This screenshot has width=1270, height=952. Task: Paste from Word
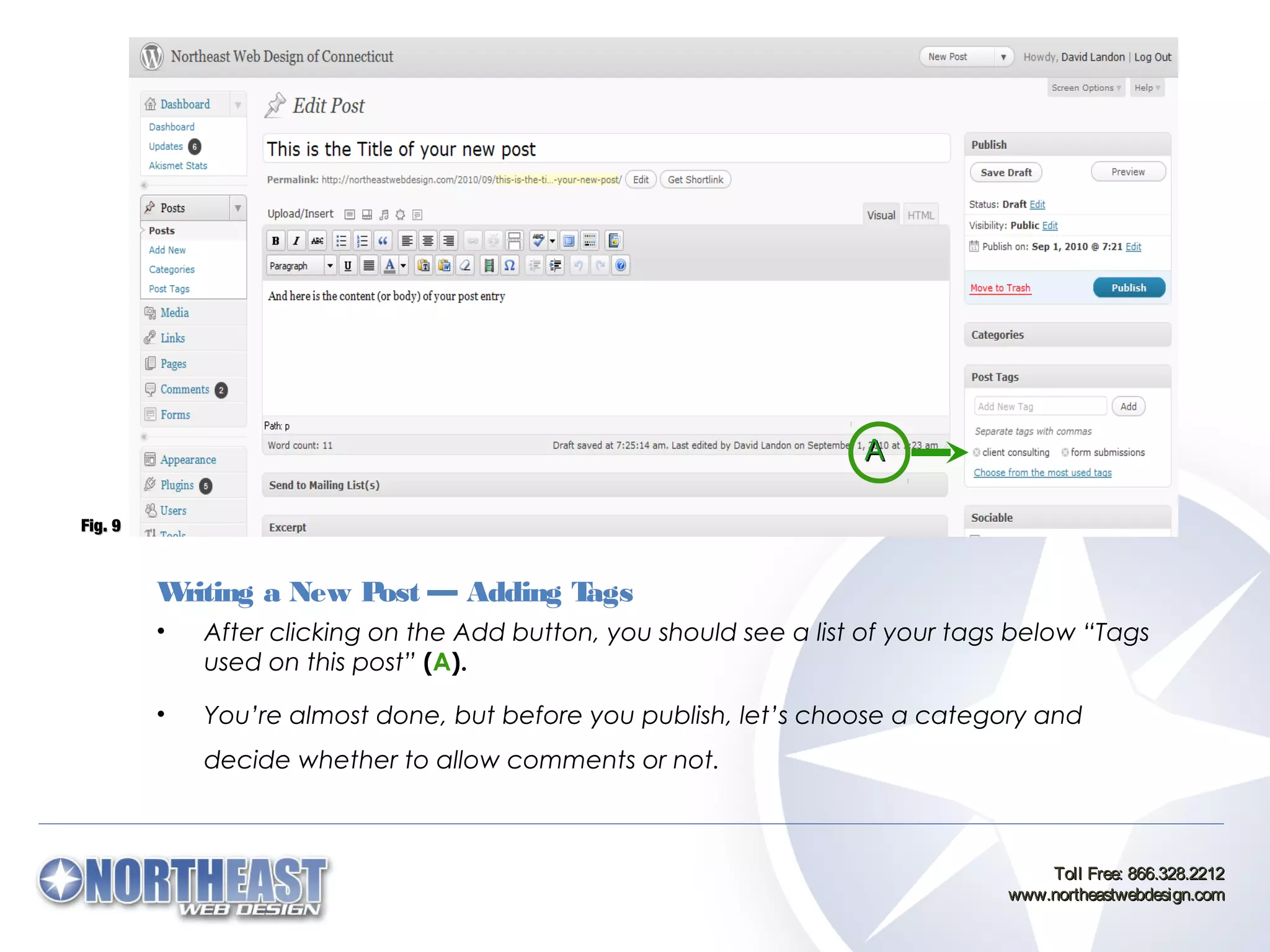(x=445, y=266)
